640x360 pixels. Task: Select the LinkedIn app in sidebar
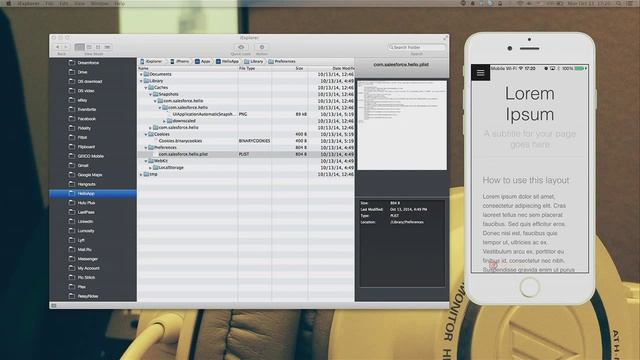[93, 222]
